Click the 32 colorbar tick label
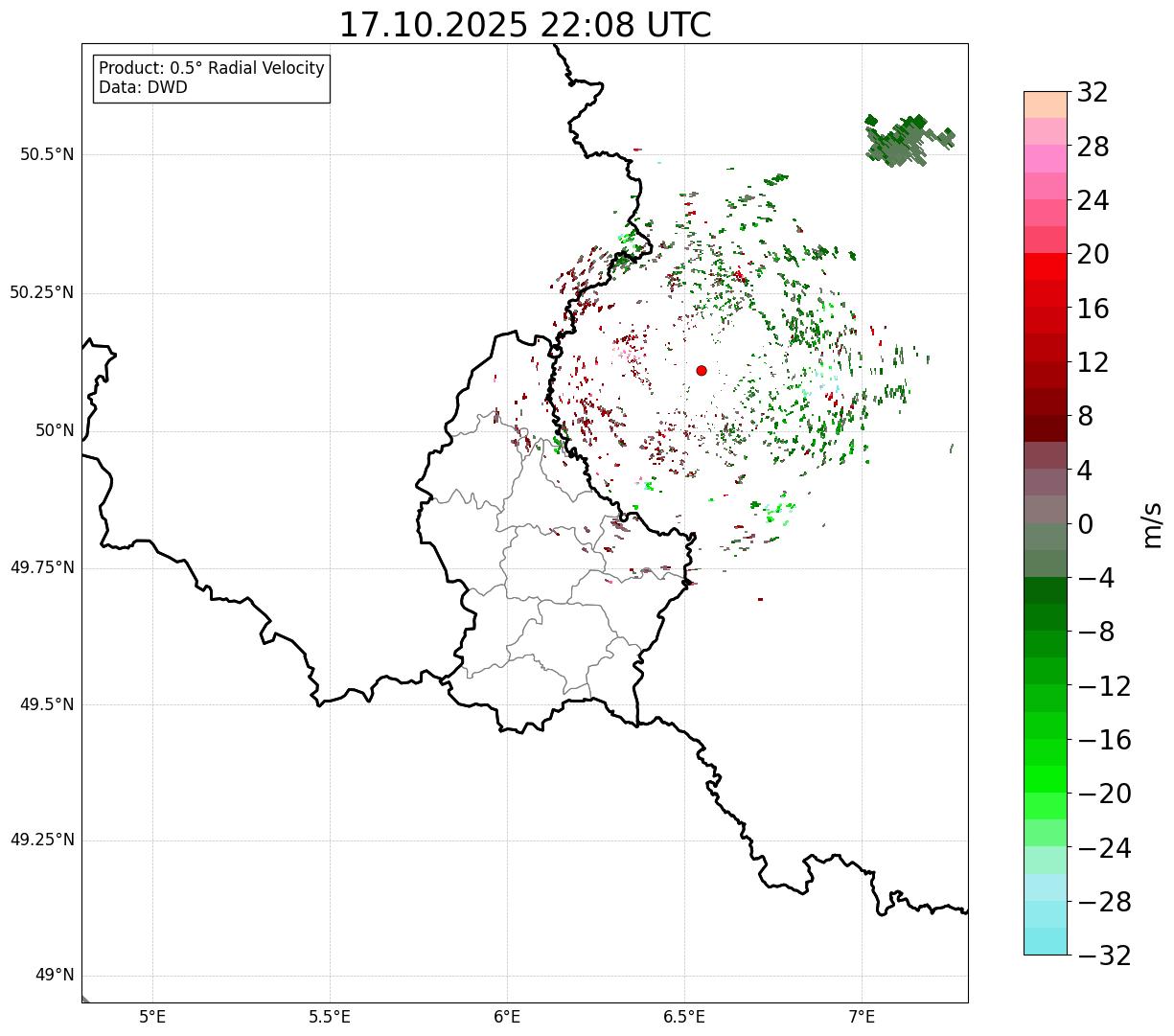Screen dimensions: 1174x1036 pos(1093,92)
